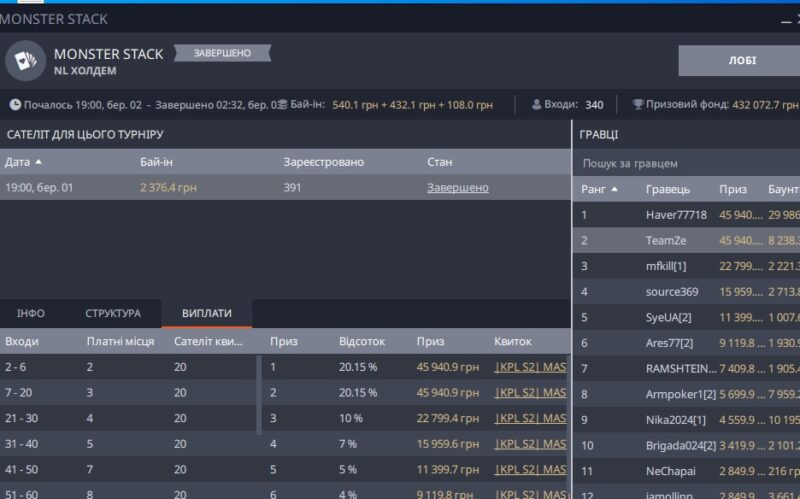This screenshot has height=499, width=800.
Task: Open KPL S2 ticket link for prize 4
Action: (x=530, y=444)
